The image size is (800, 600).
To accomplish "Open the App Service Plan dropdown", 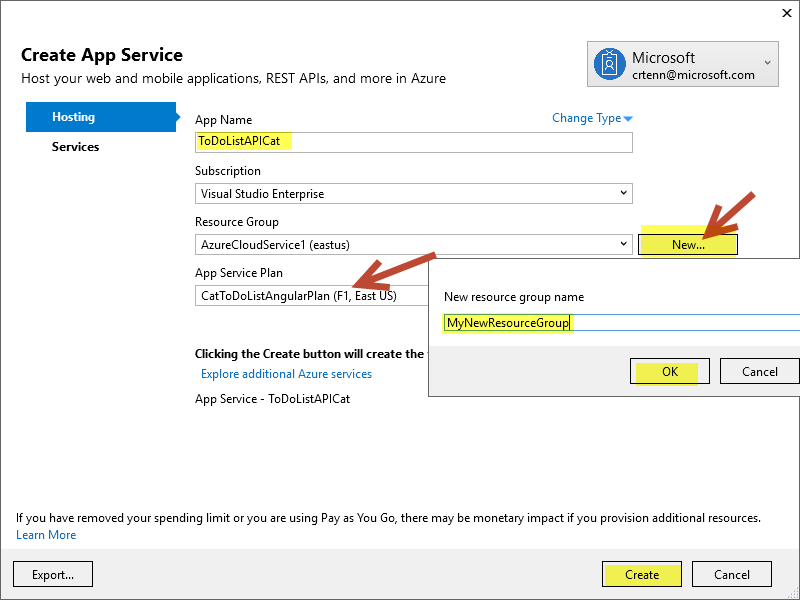I will 311,295.
